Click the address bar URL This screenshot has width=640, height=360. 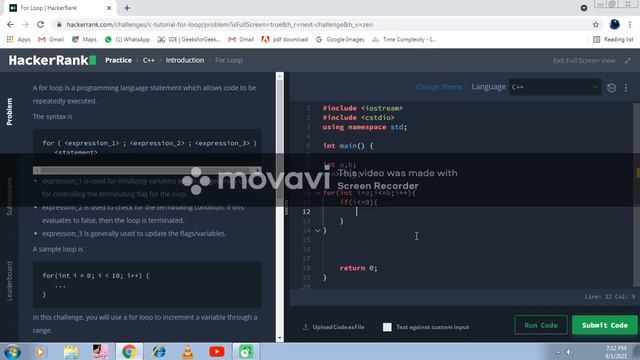point(220,24)
